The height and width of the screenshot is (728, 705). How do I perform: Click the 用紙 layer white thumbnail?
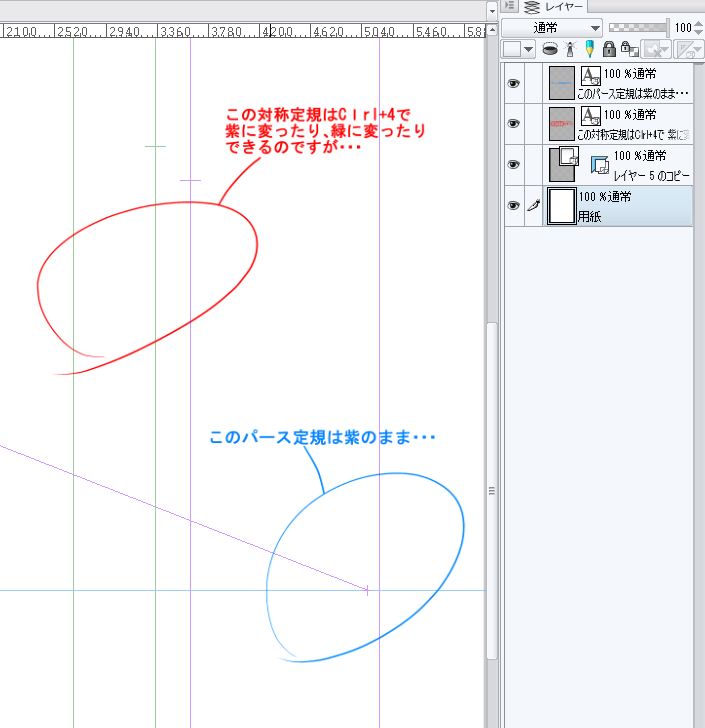tap(561, 206)
